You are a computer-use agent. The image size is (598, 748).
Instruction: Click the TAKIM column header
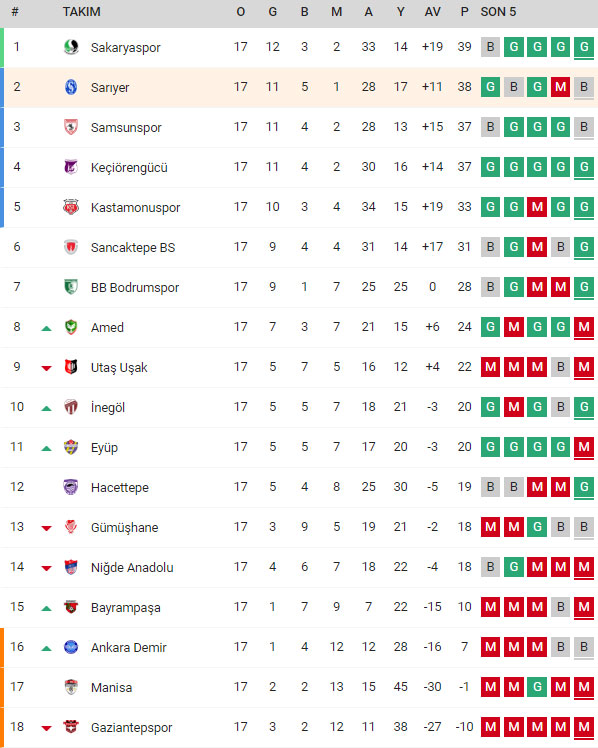point(82,12)
